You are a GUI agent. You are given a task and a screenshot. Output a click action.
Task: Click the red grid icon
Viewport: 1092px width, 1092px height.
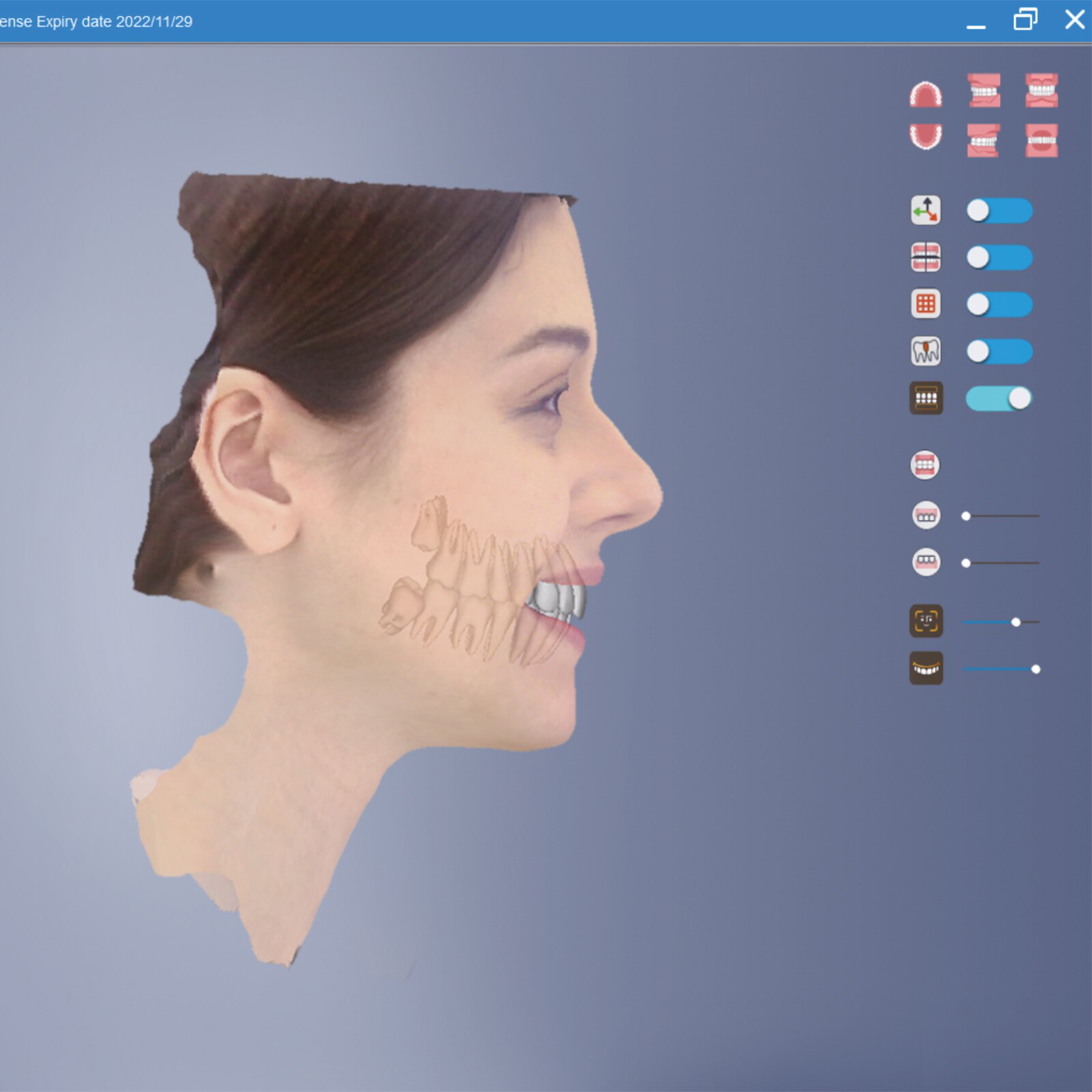925,304
